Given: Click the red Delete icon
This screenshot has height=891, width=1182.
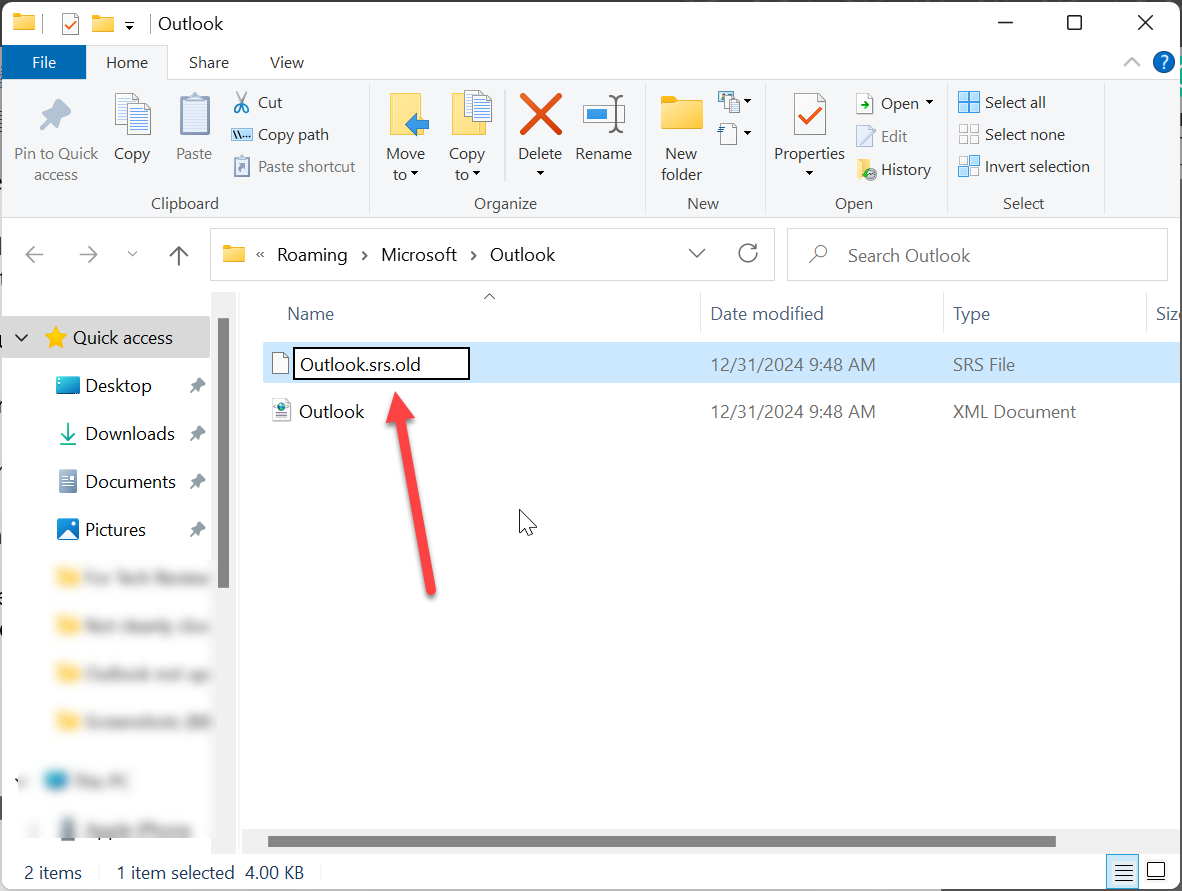Looking at the screenshot, I should point(540,115).
